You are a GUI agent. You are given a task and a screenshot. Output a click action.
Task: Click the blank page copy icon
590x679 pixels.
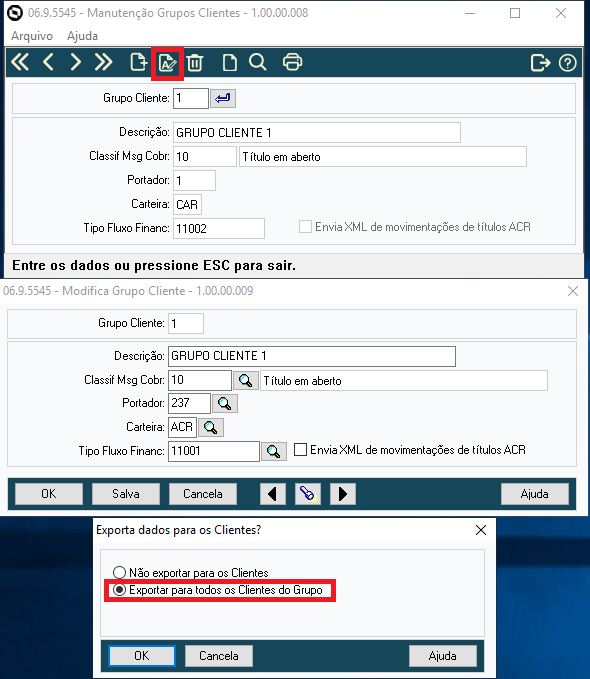coord(230,62)
